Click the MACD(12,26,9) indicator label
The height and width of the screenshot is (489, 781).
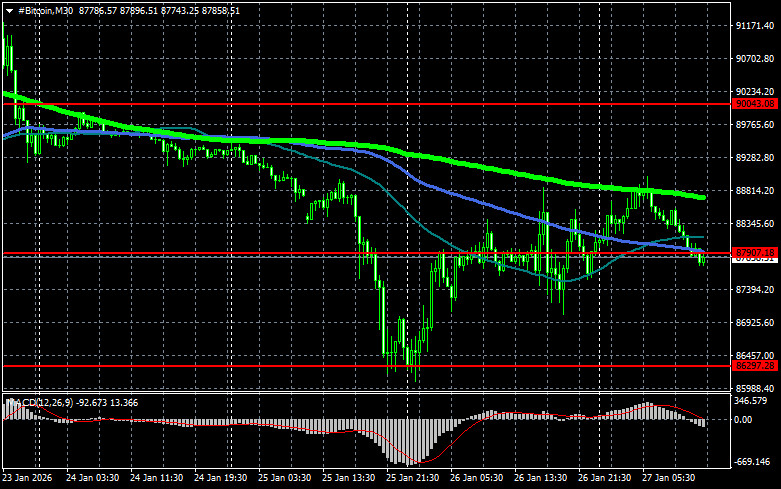40,402
